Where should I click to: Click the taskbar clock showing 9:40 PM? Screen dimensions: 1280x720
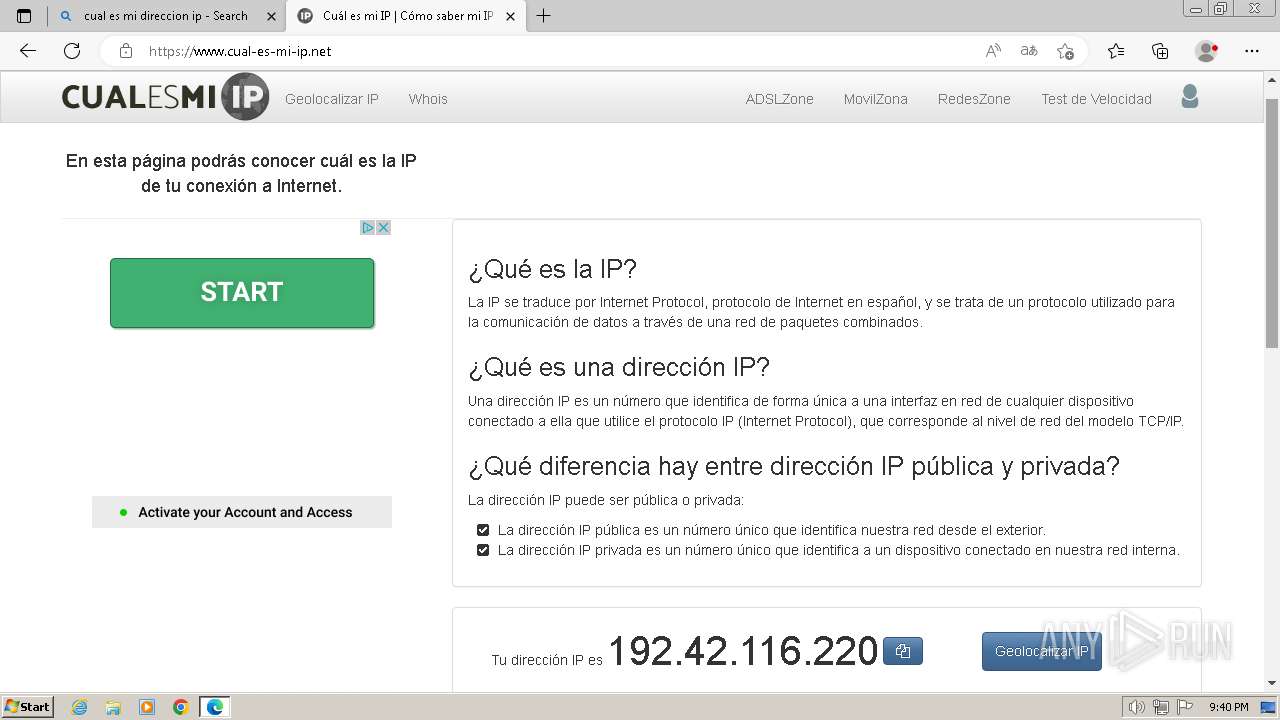1228,707
